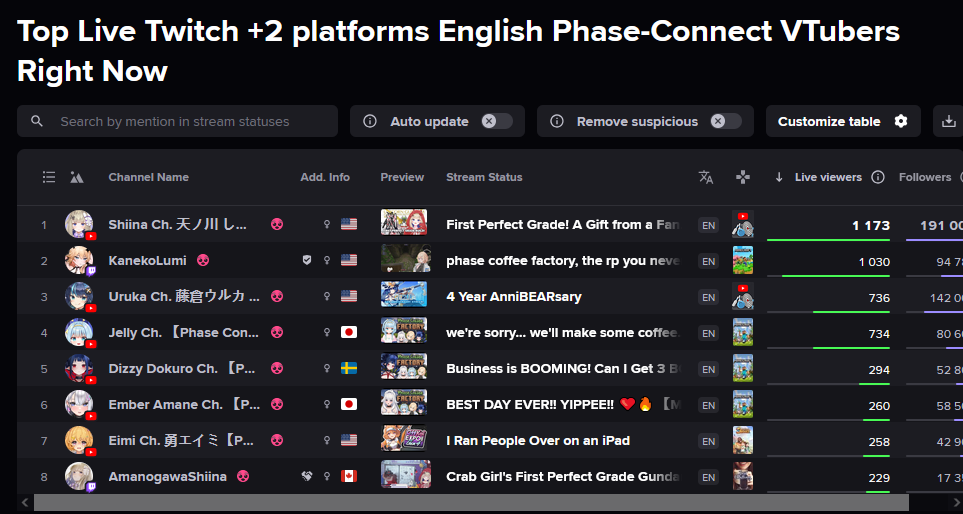Sort by Followers column header
The image size is (963, 514).
[925, 177]
